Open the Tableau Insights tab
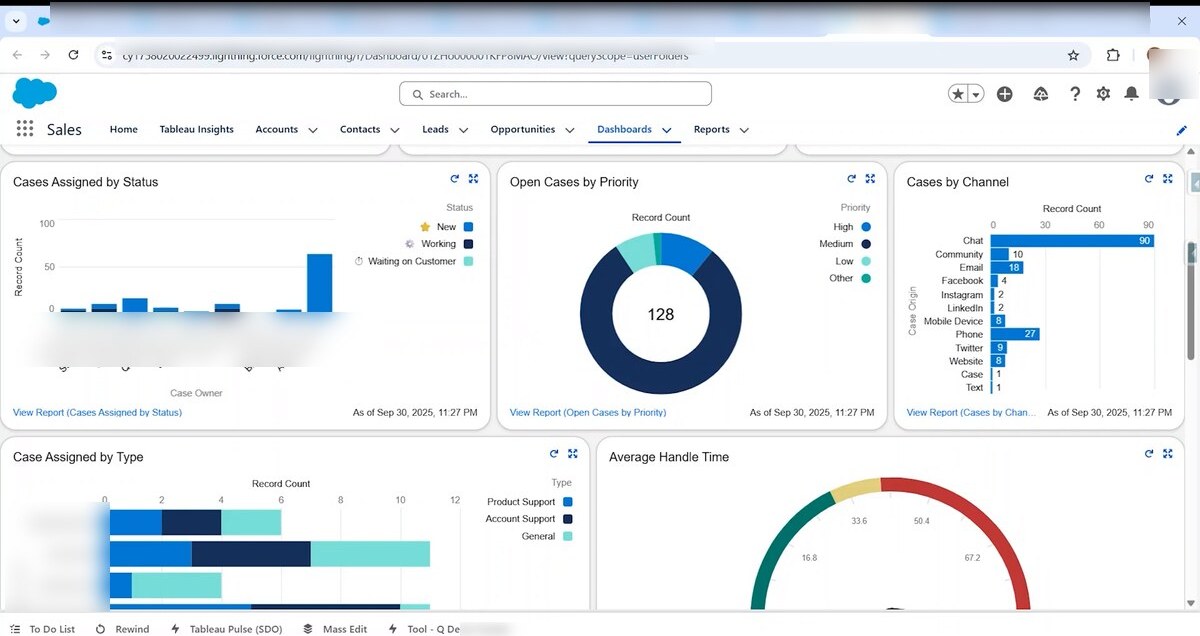 pos(197,129)
